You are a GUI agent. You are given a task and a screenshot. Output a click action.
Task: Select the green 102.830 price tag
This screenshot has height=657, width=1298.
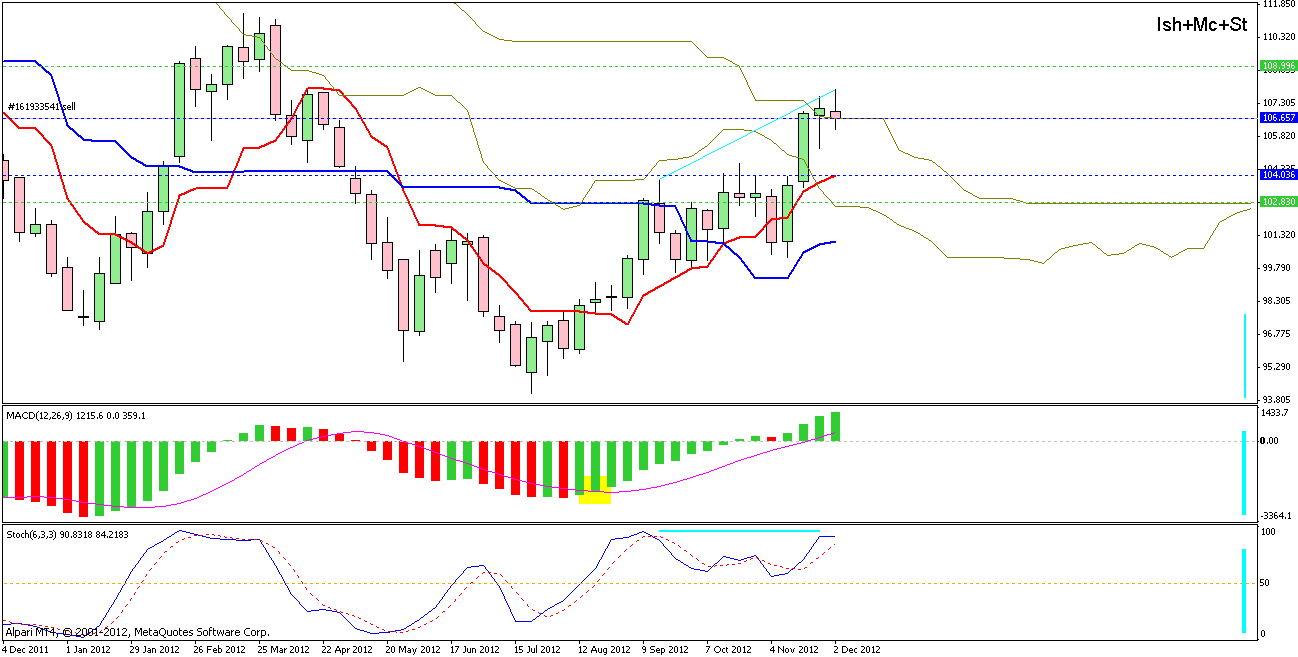[x=1279, y=202]
